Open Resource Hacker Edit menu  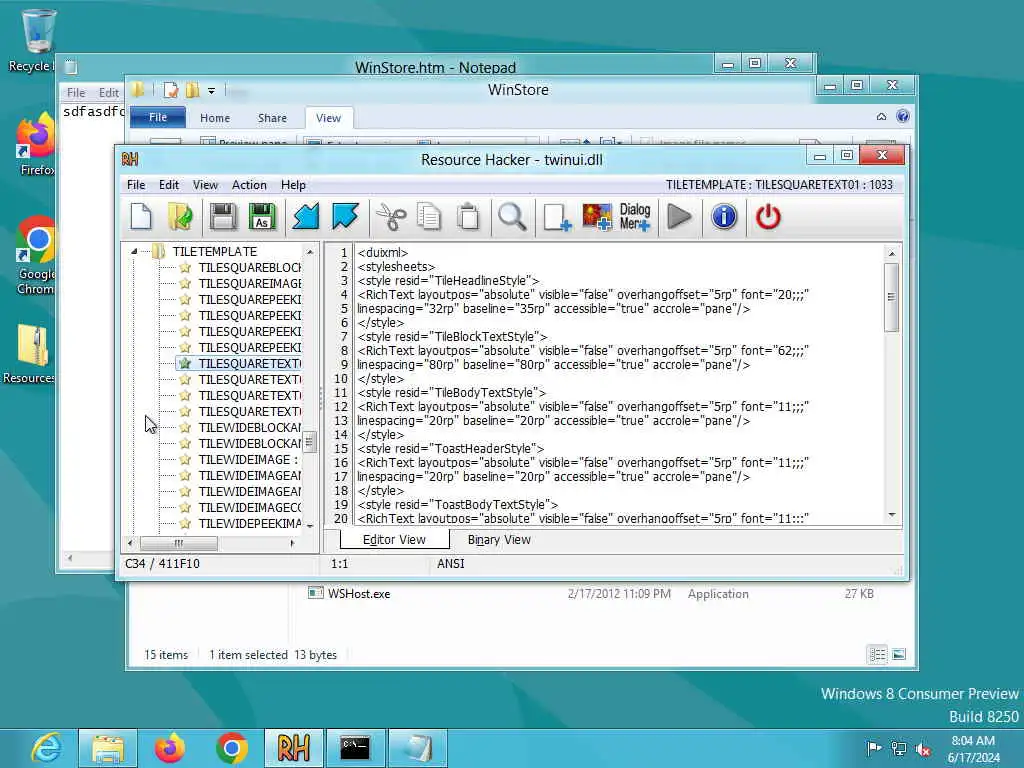point(168,185)
